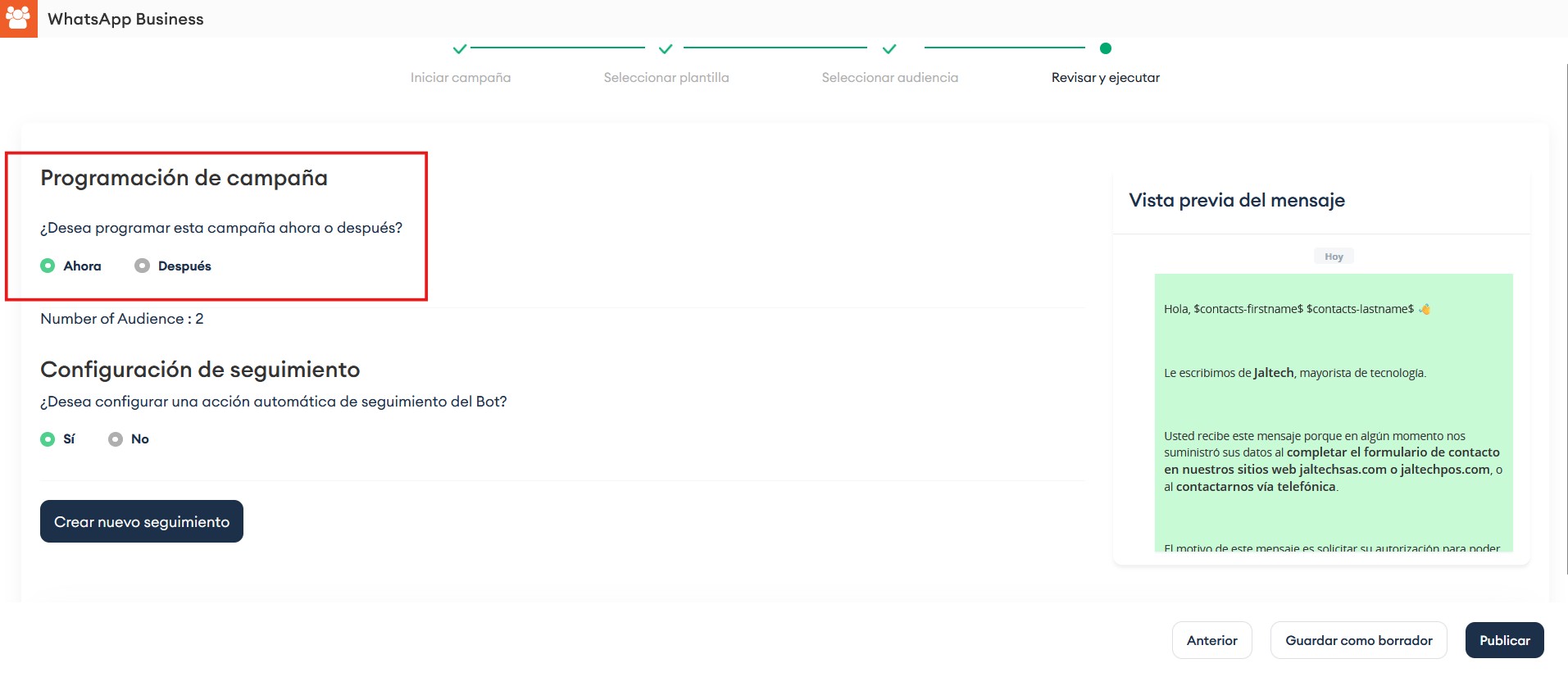Go to Seleccionar audiencia step label
This screenshot has width=1568, height=677.
pyautogui.click(x=889, y=78)
